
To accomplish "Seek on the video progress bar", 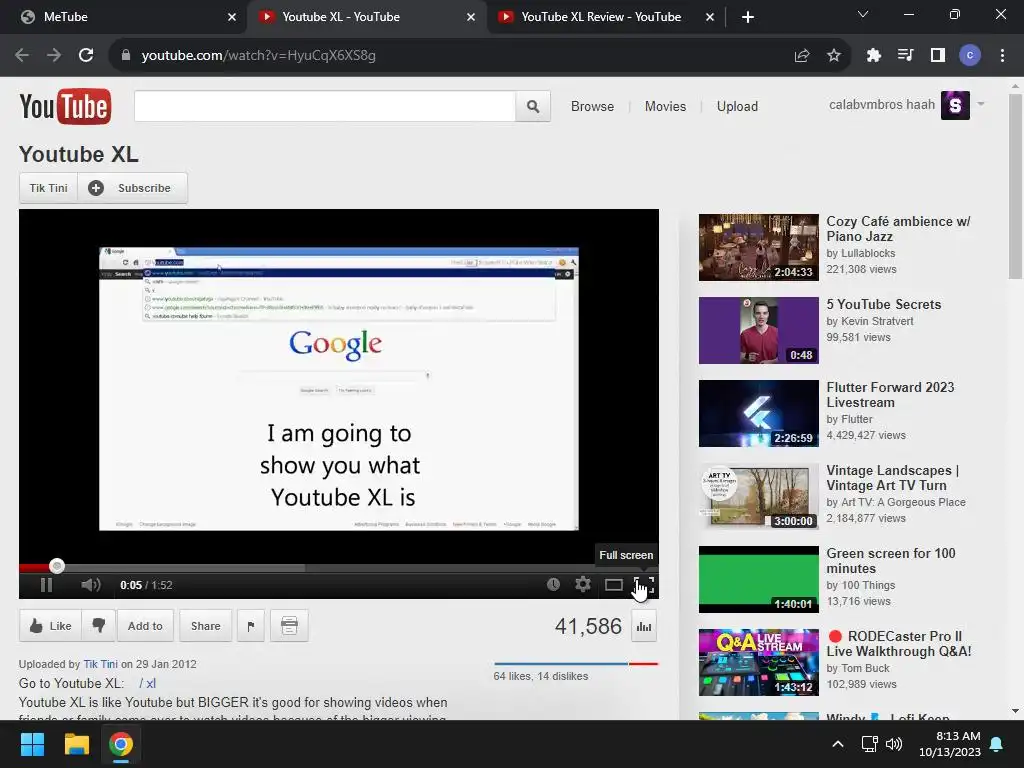I will [338, 567].
